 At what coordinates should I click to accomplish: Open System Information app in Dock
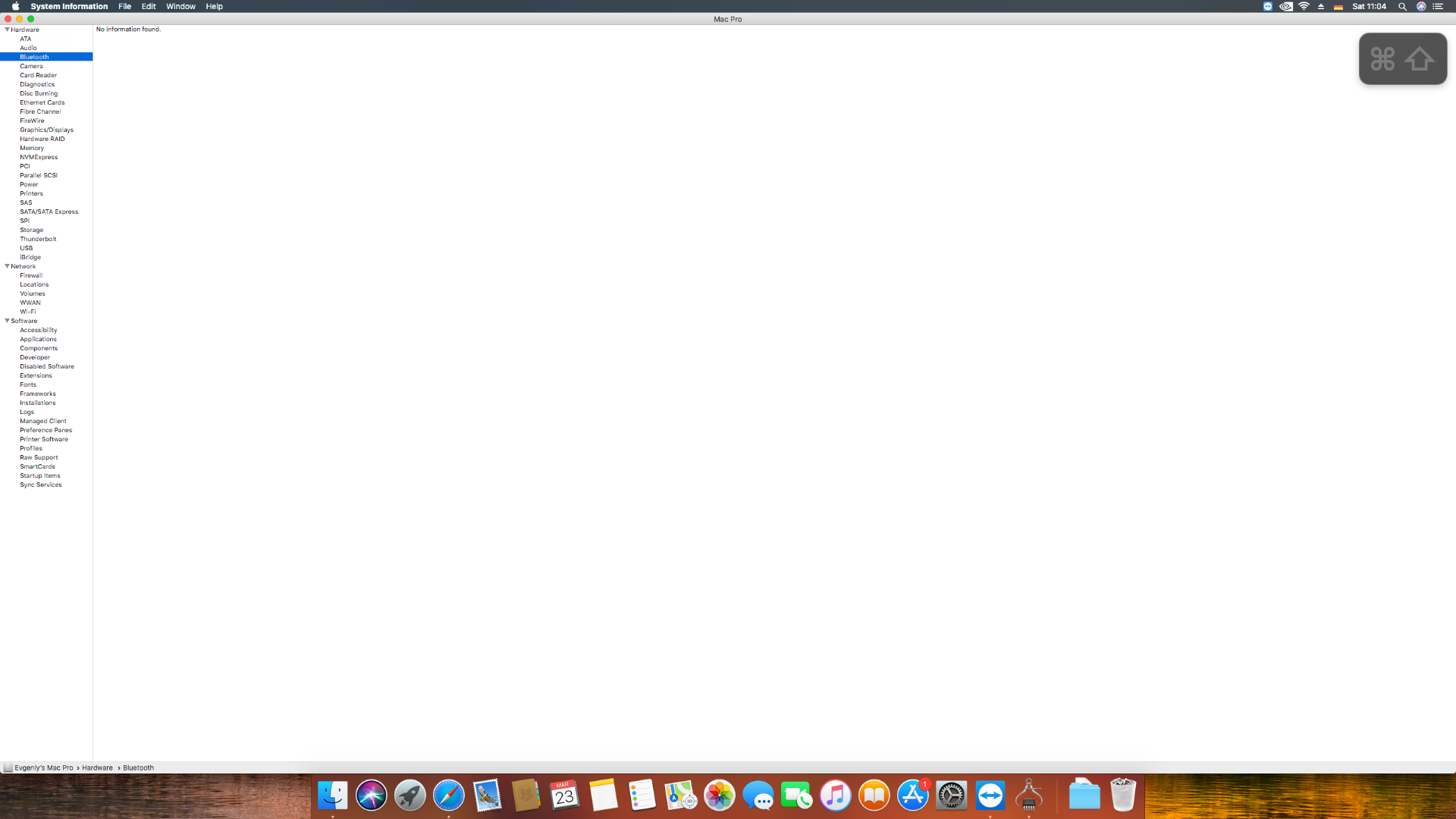[x=1028, y=795]
